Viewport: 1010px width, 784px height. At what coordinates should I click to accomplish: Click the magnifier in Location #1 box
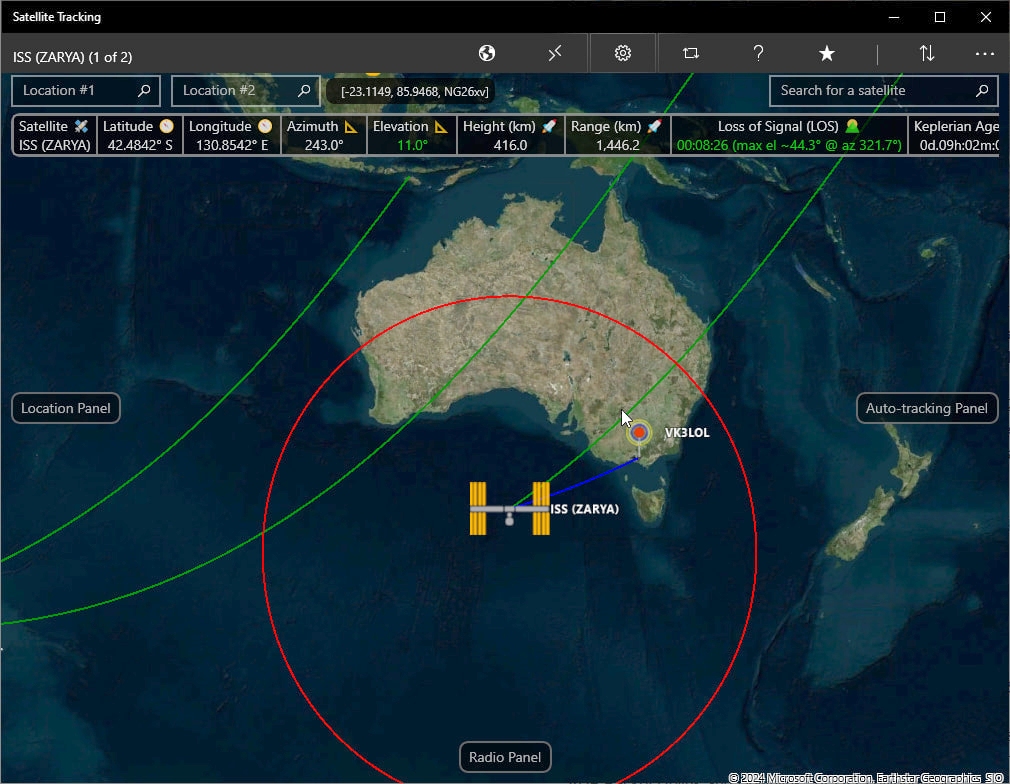pos(144,91)
